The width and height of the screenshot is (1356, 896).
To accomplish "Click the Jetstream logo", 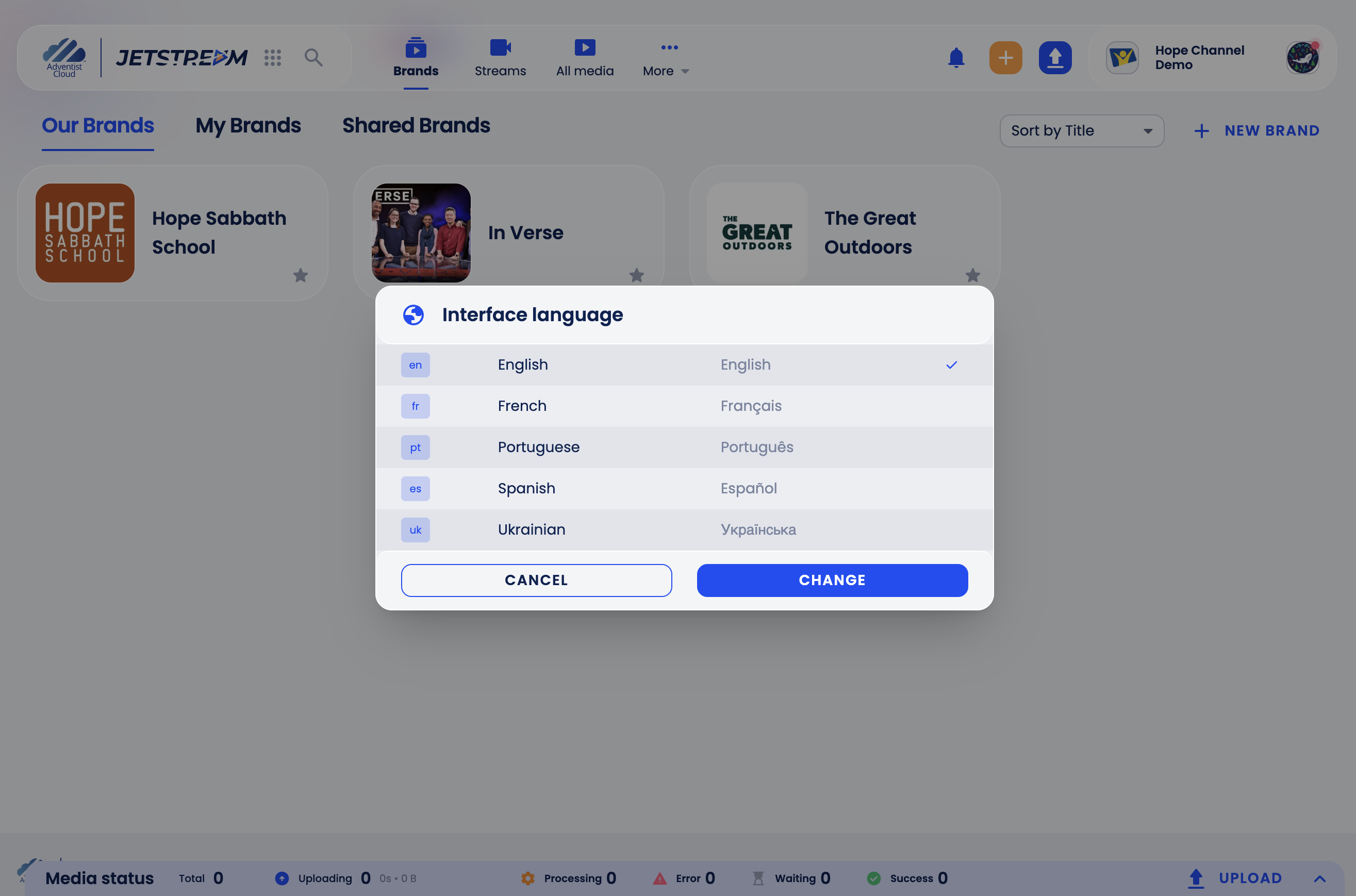I will click(x=181, y=57).
